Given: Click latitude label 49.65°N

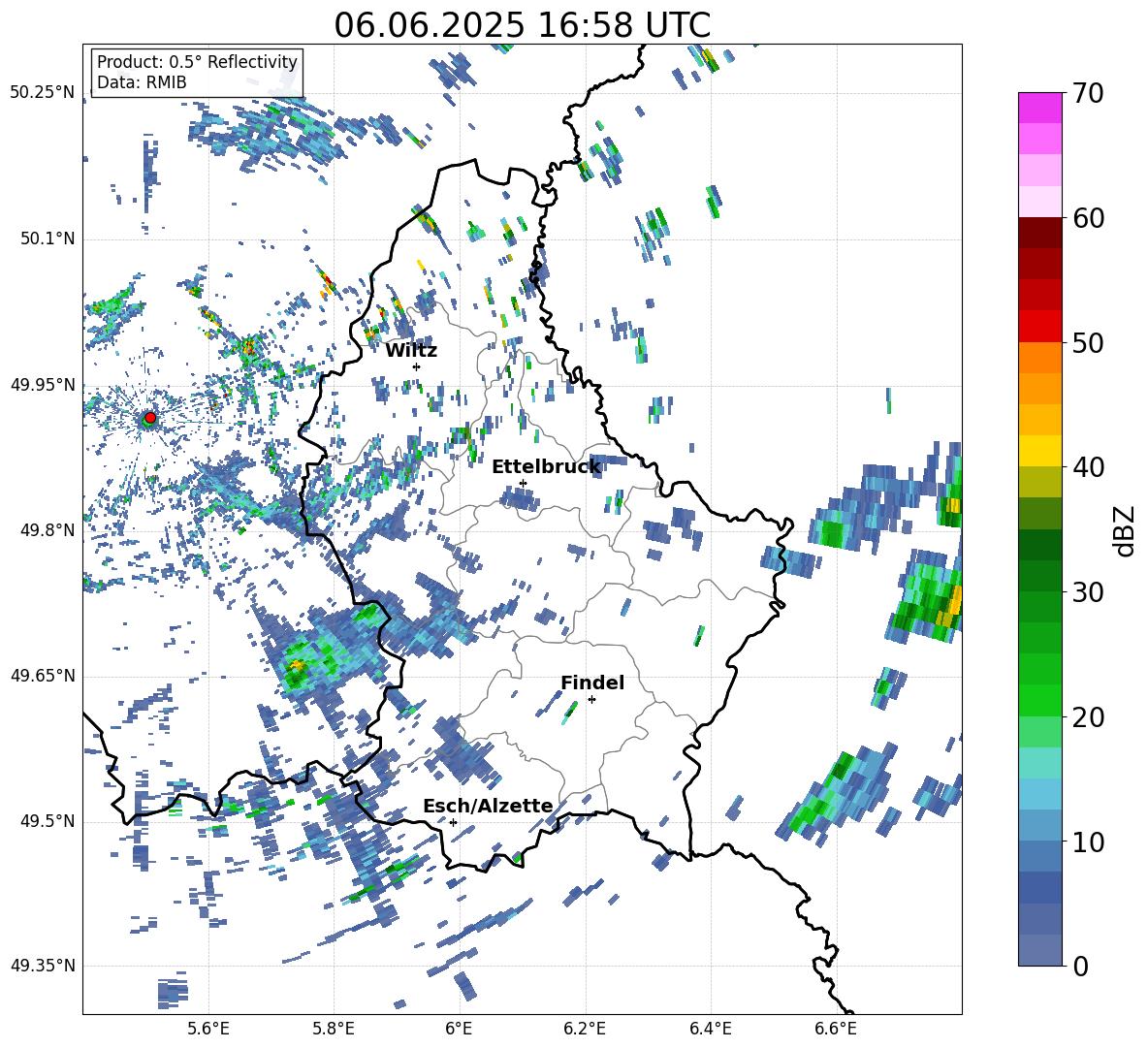Looking at the screenshot, I should click(43, 675).
